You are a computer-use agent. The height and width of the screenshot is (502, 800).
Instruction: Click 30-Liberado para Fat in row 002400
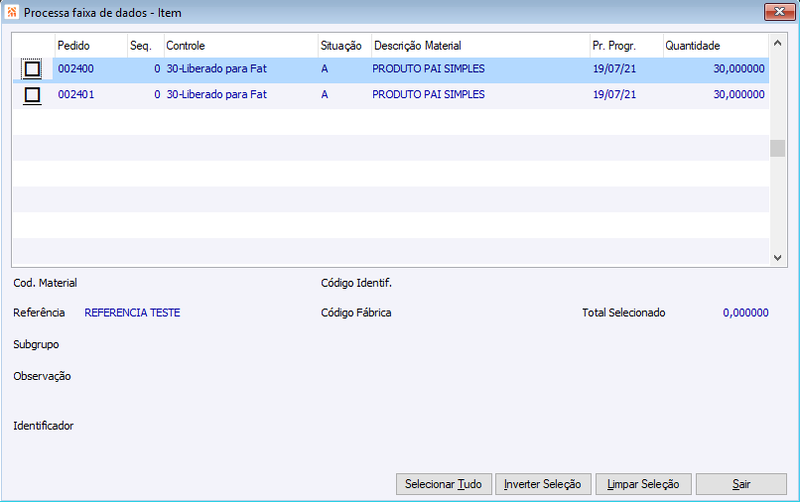[217, 69]
